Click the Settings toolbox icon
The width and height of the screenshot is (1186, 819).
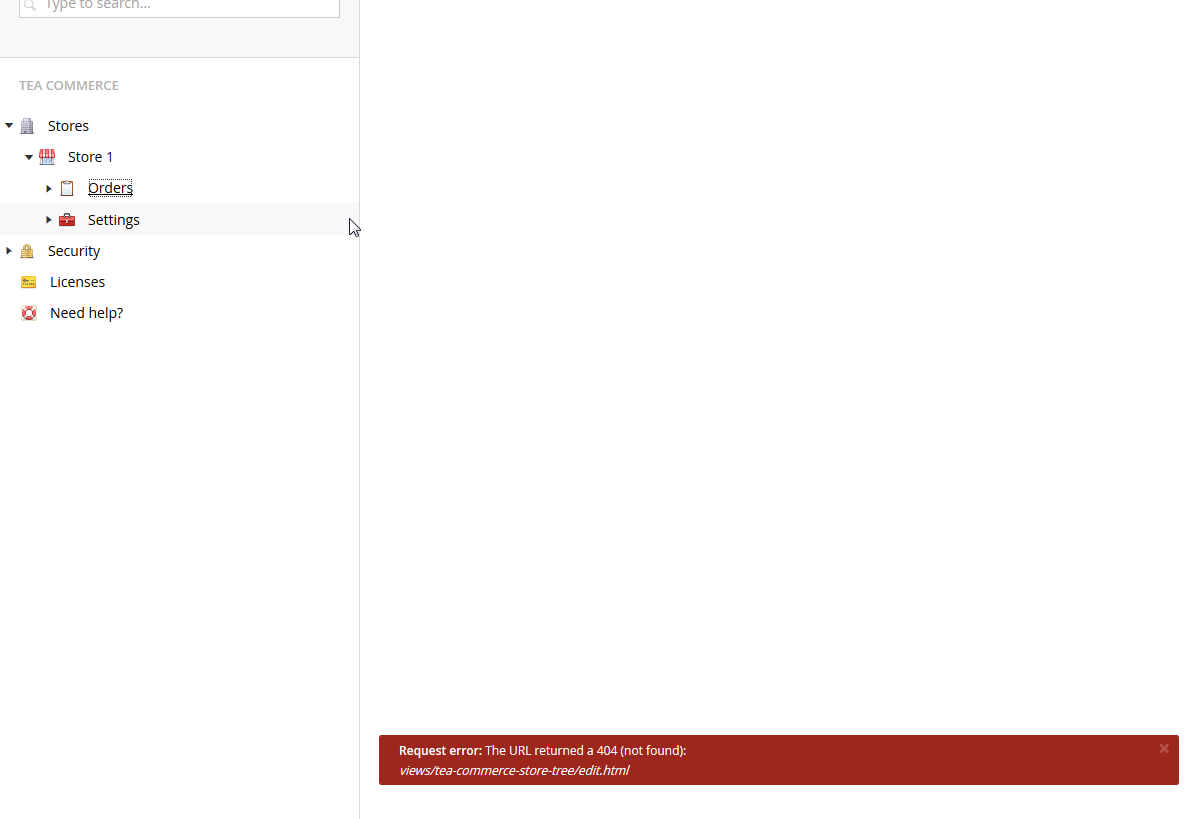point(67,220)
